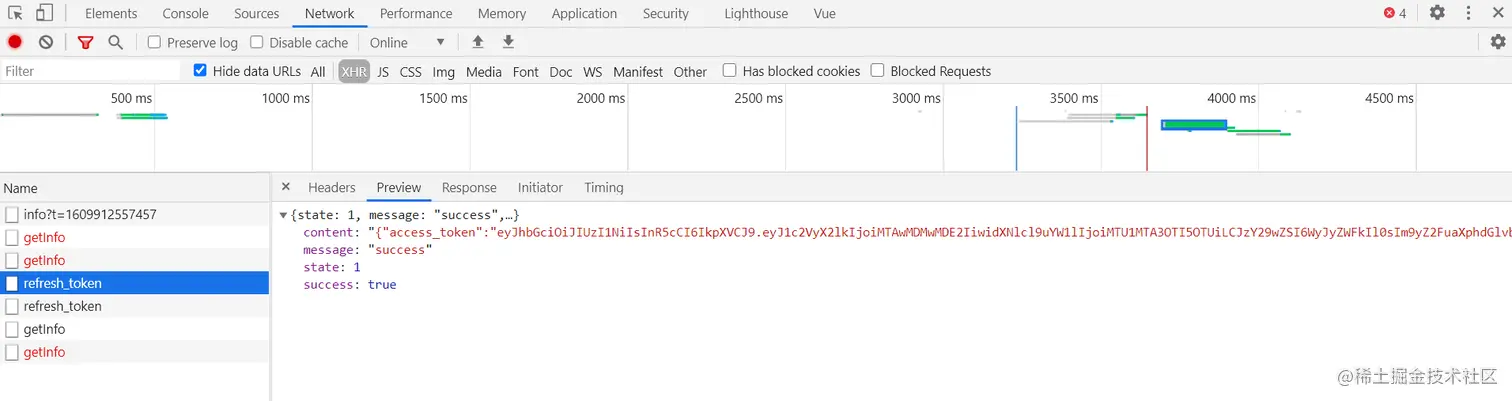This screenshot has width=1512, height=401.
Task: Click the import HAR upload arrow
Action: click(x=478, y=42)
